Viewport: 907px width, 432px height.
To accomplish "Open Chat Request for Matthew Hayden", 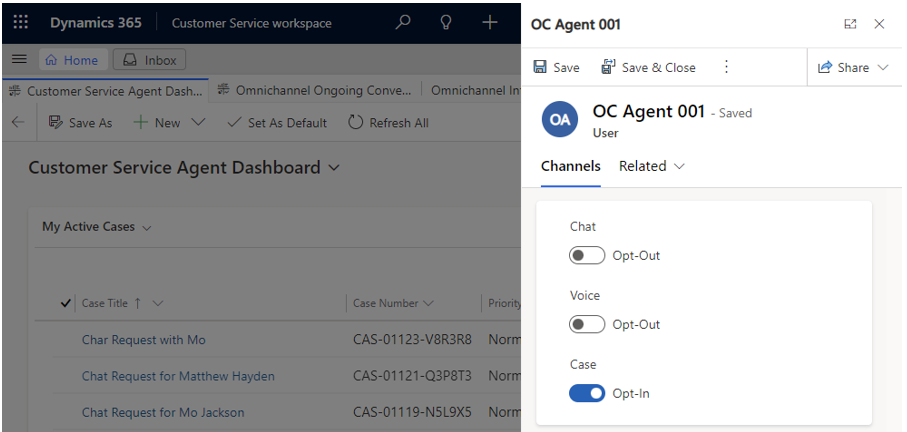I will click(x=178, y=376).
